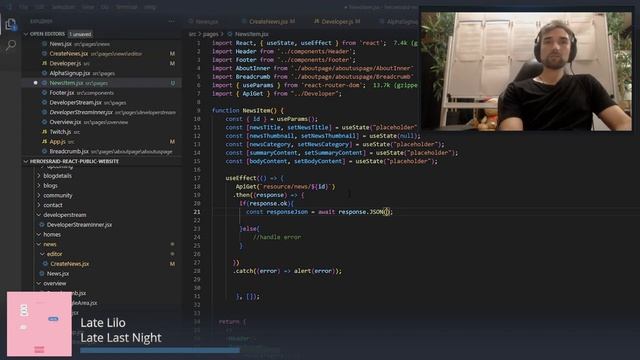Open Breadcrumb.jsx in Open Editors list
The height and width of the screenshot is (360, 640).
pos(102,151)
